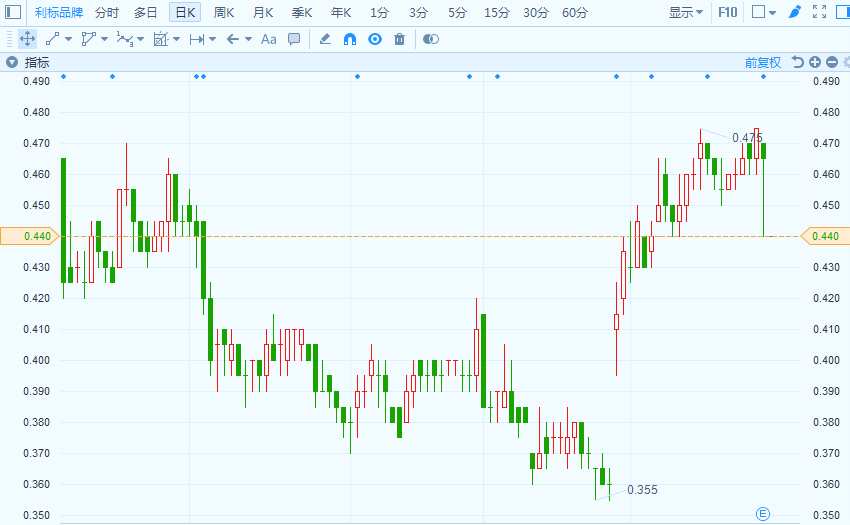
Task: Expand the range tool options arrow
Action: tap(212, 39)
